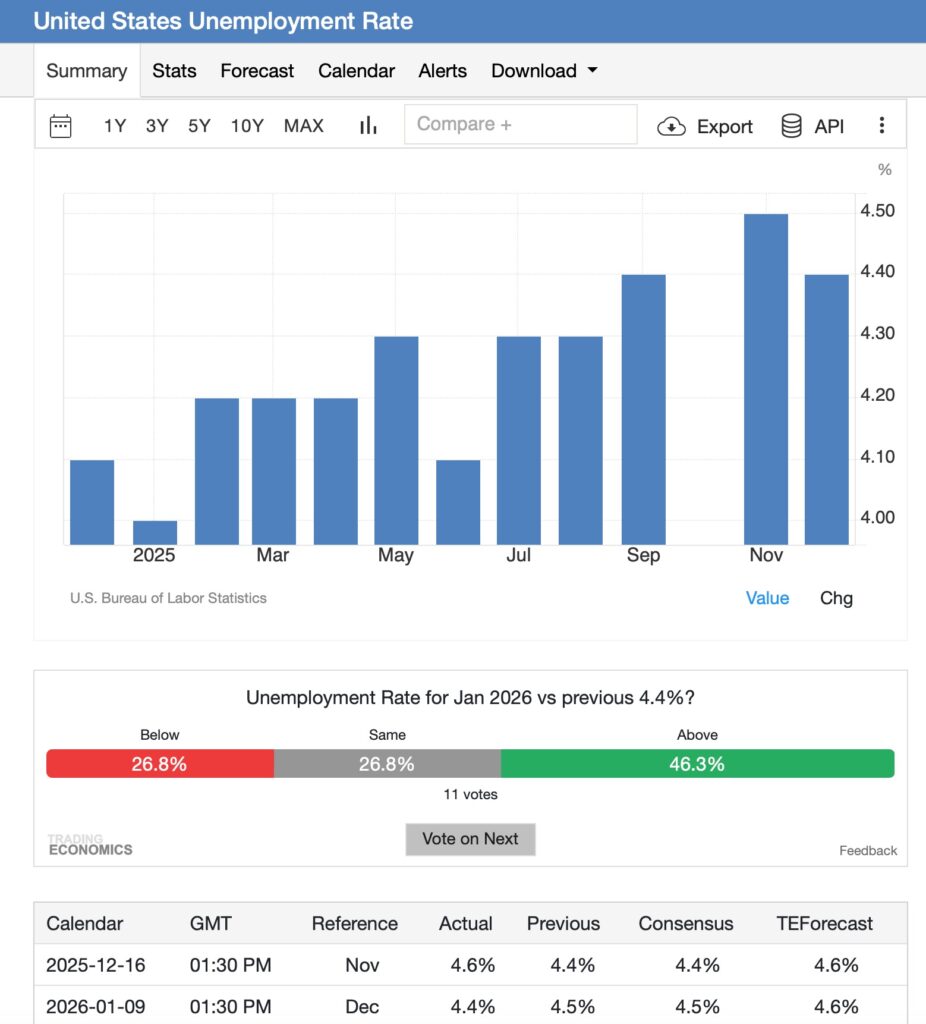Select the MAX time range
The height and width of the screenshot is (1024, 926).
click(x=304, y=126)
